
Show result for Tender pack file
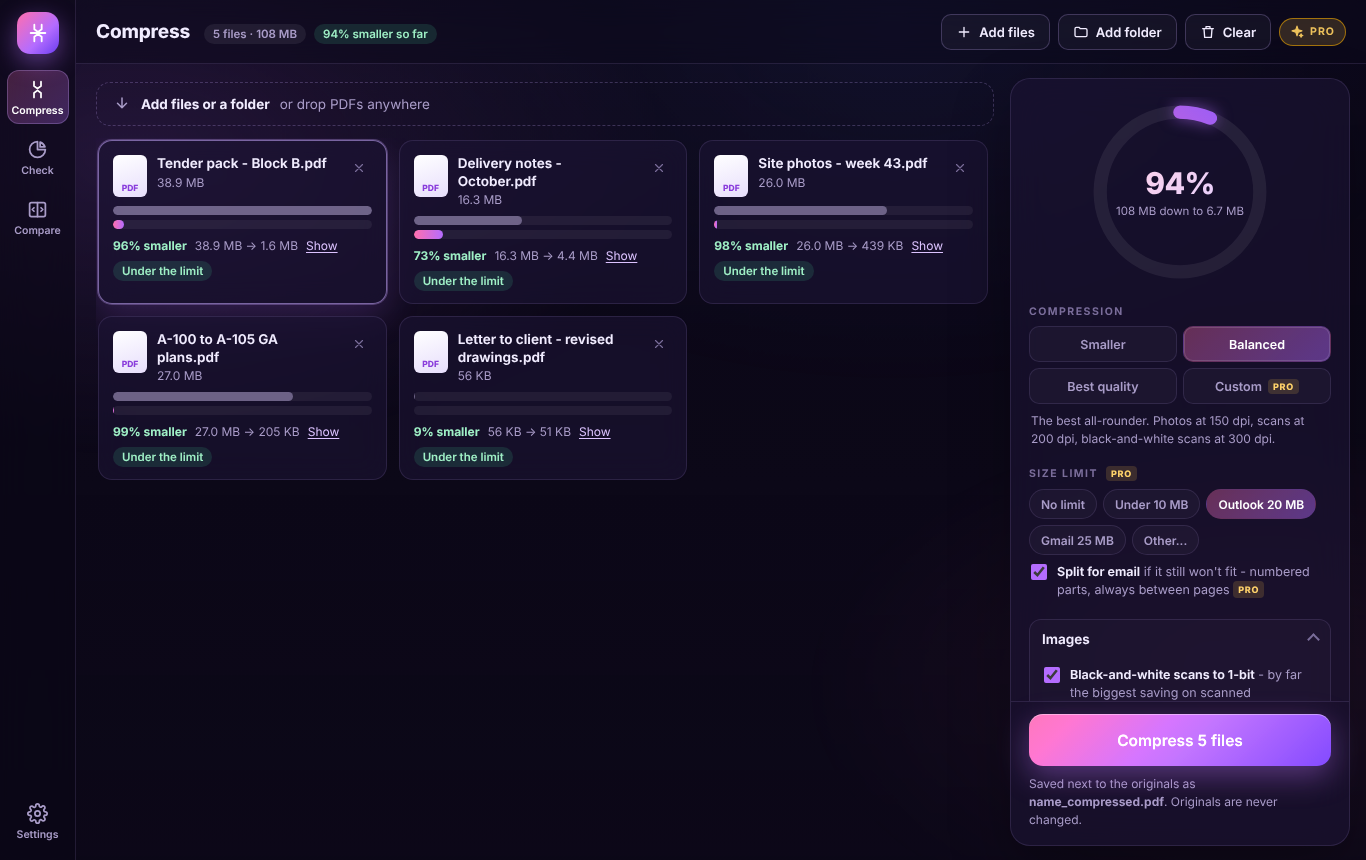coord(322,246)
